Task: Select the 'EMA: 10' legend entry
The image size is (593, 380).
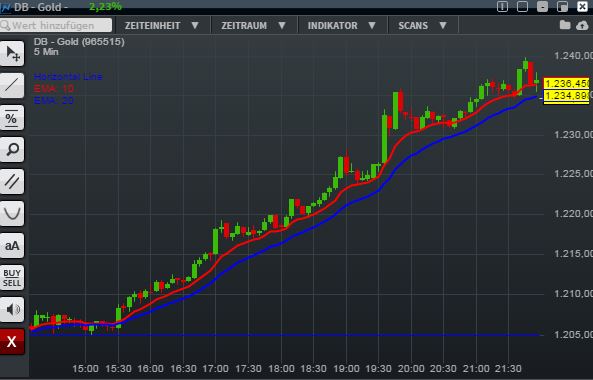Action: point(54,88)
